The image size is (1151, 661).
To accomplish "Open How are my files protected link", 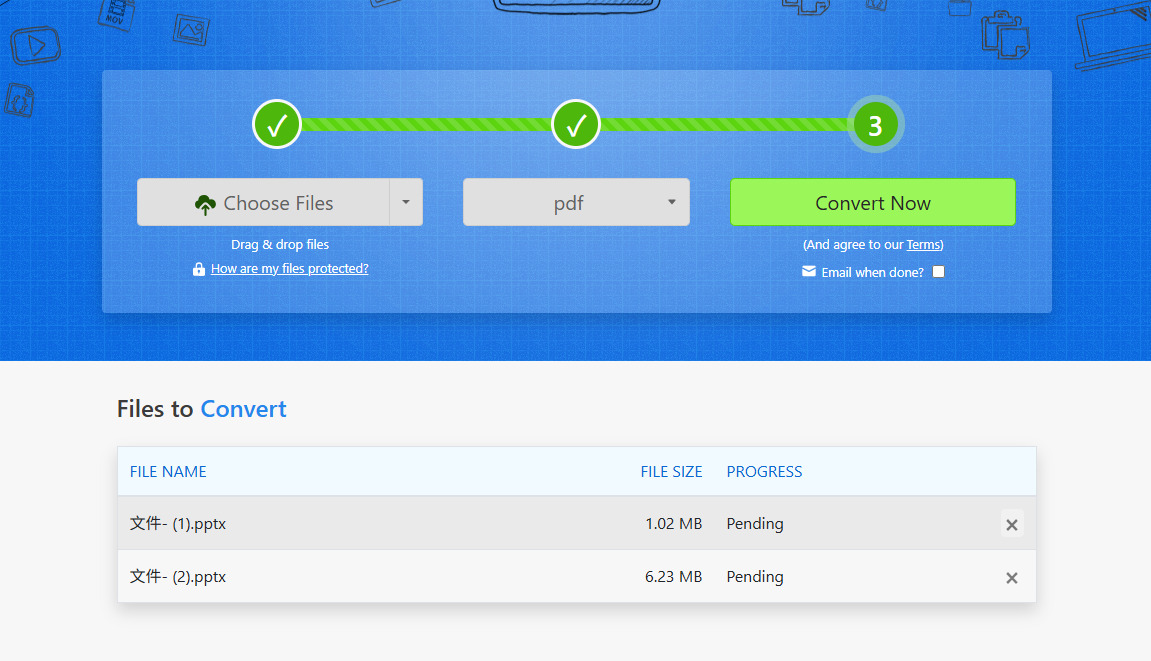I will click(289, 269).
